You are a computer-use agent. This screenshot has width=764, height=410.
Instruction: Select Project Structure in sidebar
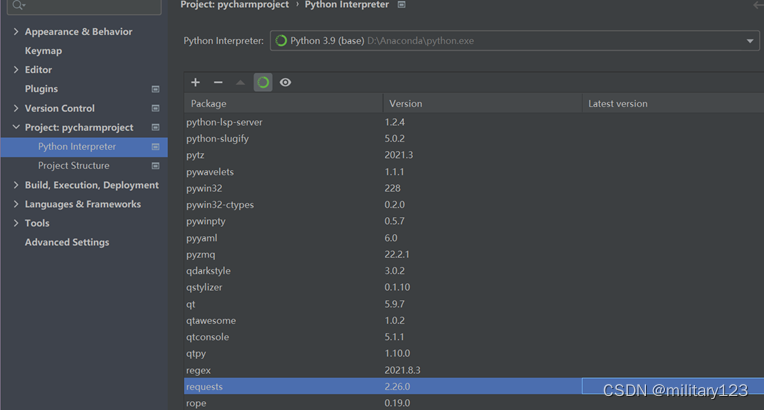point(74,166)
